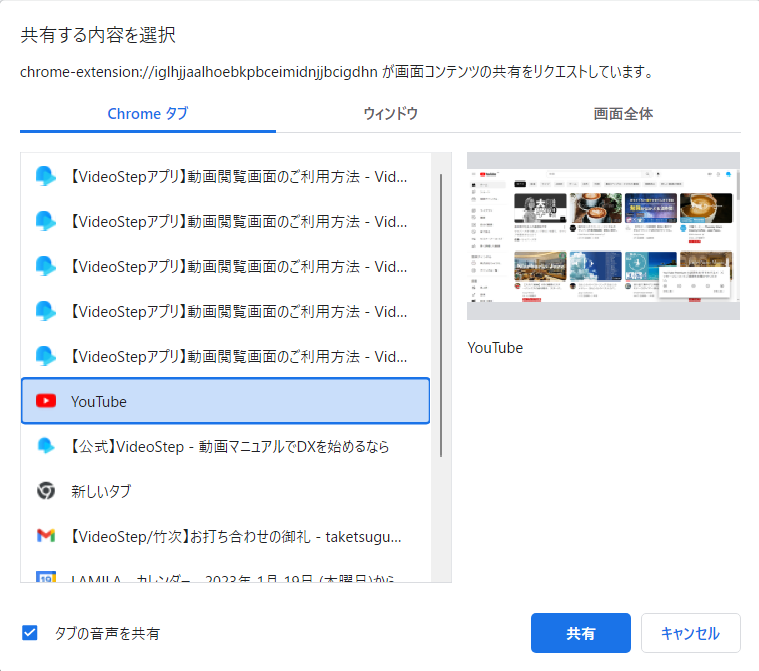This screenshot has width=759, height=671.
Task: Click the YouTube preview thumbnail
Action: coord(603,236)
